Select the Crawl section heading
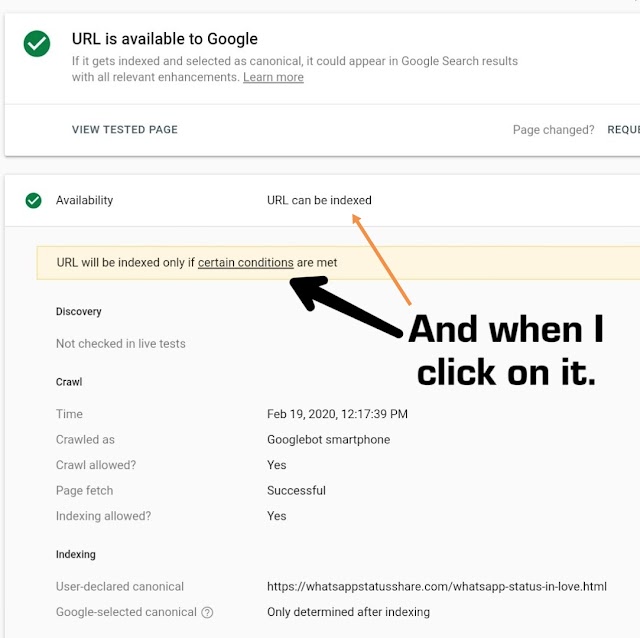This screenshot has width=640, height=638. coord(69,382)
